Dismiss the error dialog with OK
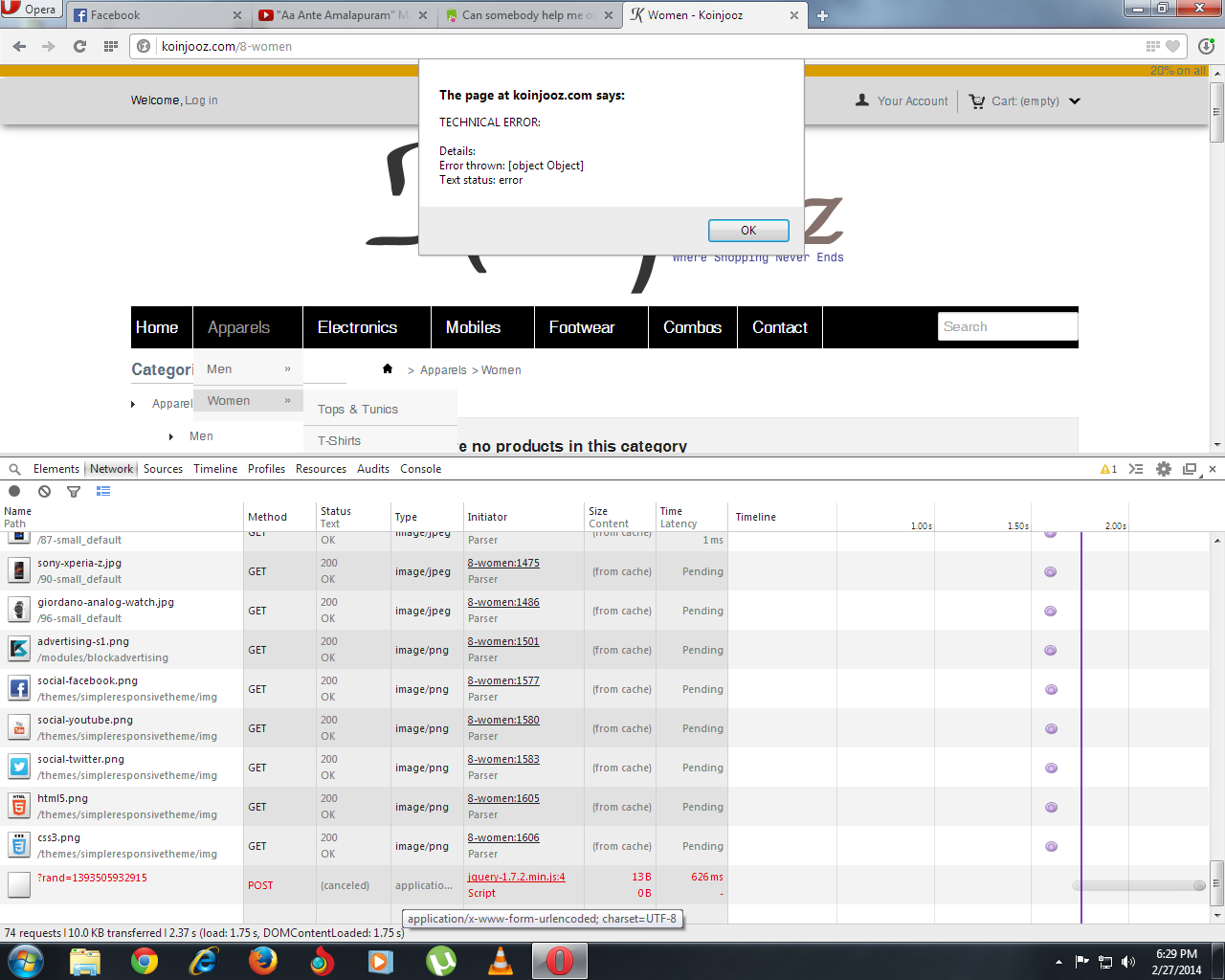The width and height of the screenshot is (1225, 980). 748,231
